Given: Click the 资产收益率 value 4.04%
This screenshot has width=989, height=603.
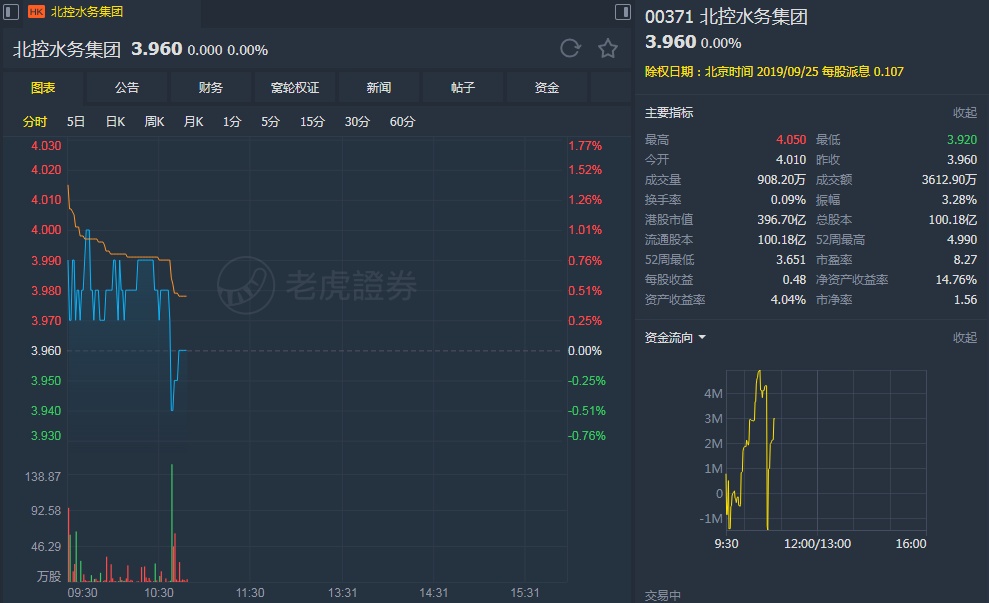Looking at the screenshot, I should coord(788,300).
